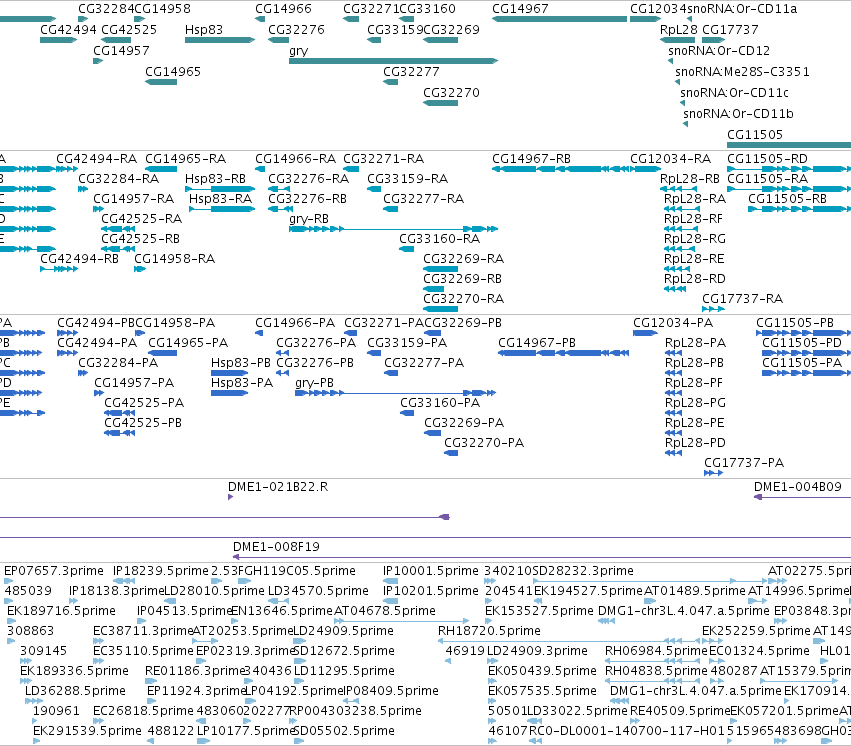Click the RpL28-RB transcript label
This screenshot has width=851, height=746.
pyautogui.click(x=690, y=179)
